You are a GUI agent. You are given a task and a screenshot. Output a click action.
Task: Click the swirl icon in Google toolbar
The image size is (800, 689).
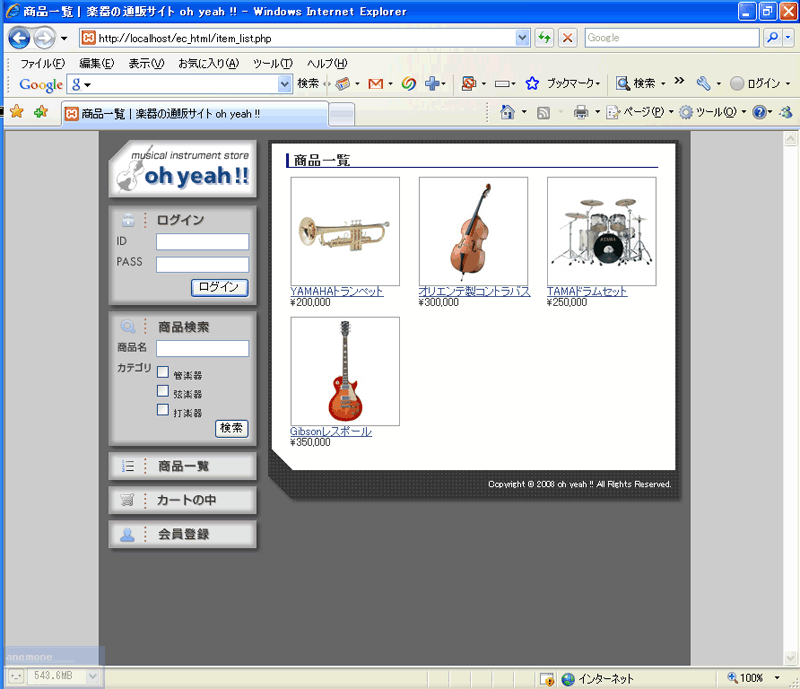click(x=408, y=83)
